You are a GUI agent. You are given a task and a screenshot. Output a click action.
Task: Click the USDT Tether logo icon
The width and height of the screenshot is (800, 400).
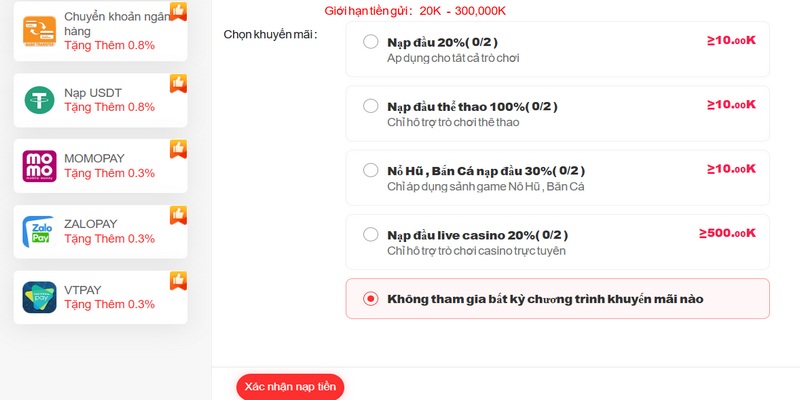[x=39, y=99]
